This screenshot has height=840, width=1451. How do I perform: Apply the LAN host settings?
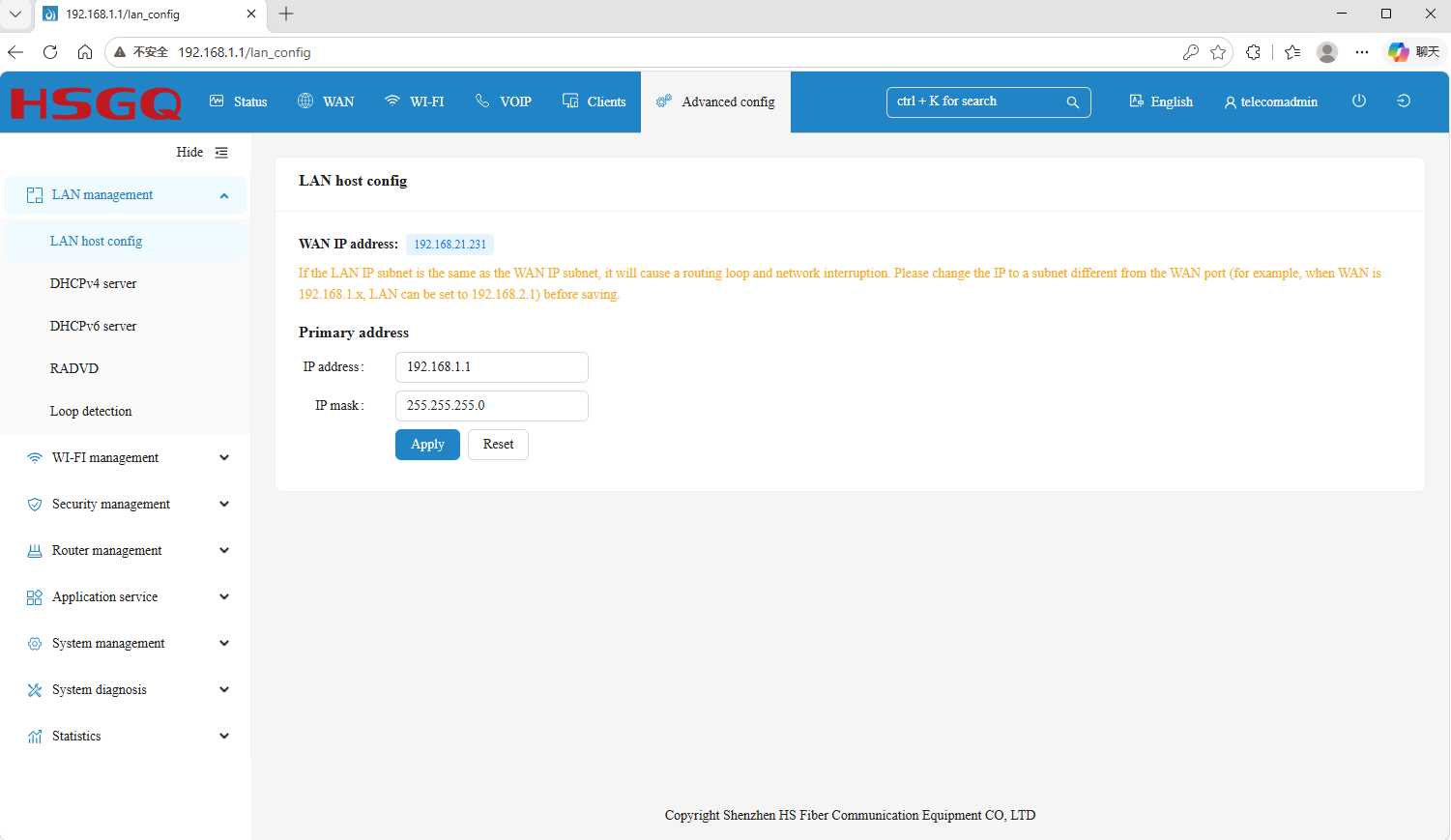click(x=427, y=445)
